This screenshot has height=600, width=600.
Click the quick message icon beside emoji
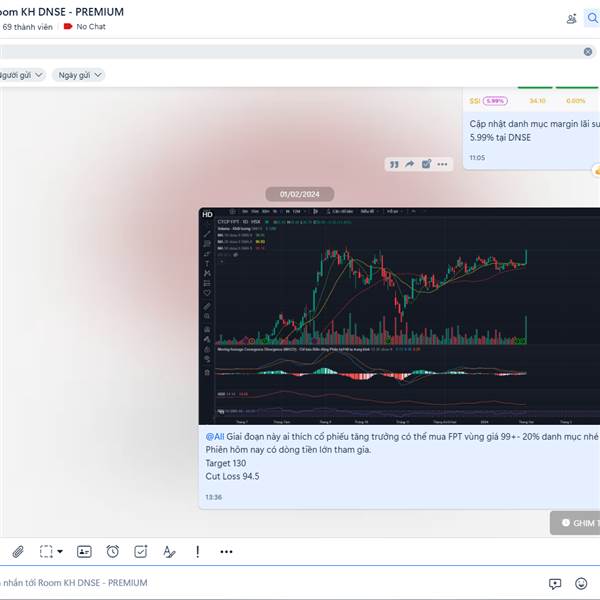pos(555,584)
